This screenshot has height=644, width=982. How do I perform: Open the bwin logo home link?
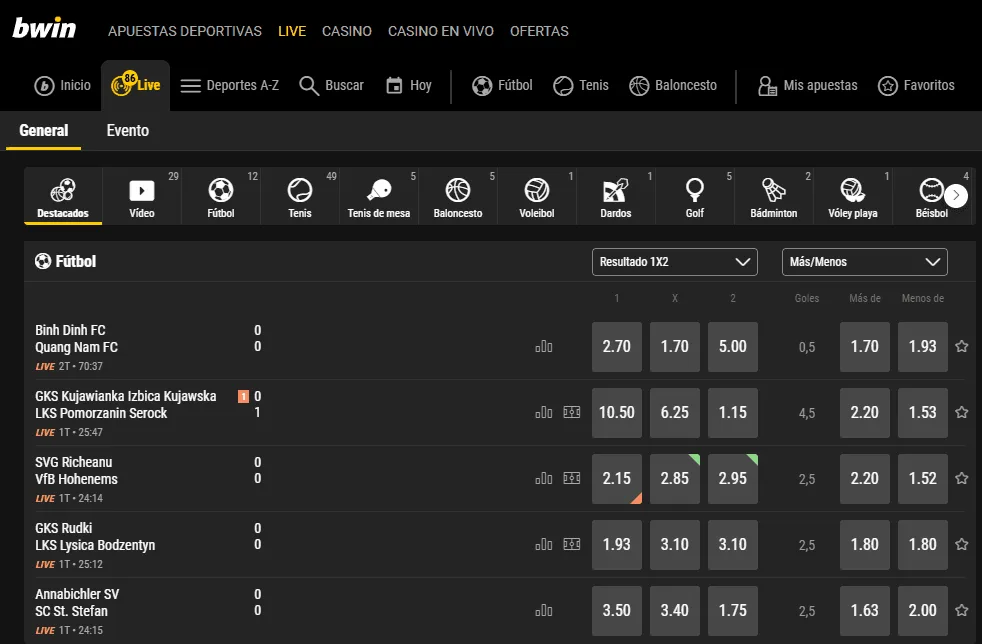(x=44, y=29)
